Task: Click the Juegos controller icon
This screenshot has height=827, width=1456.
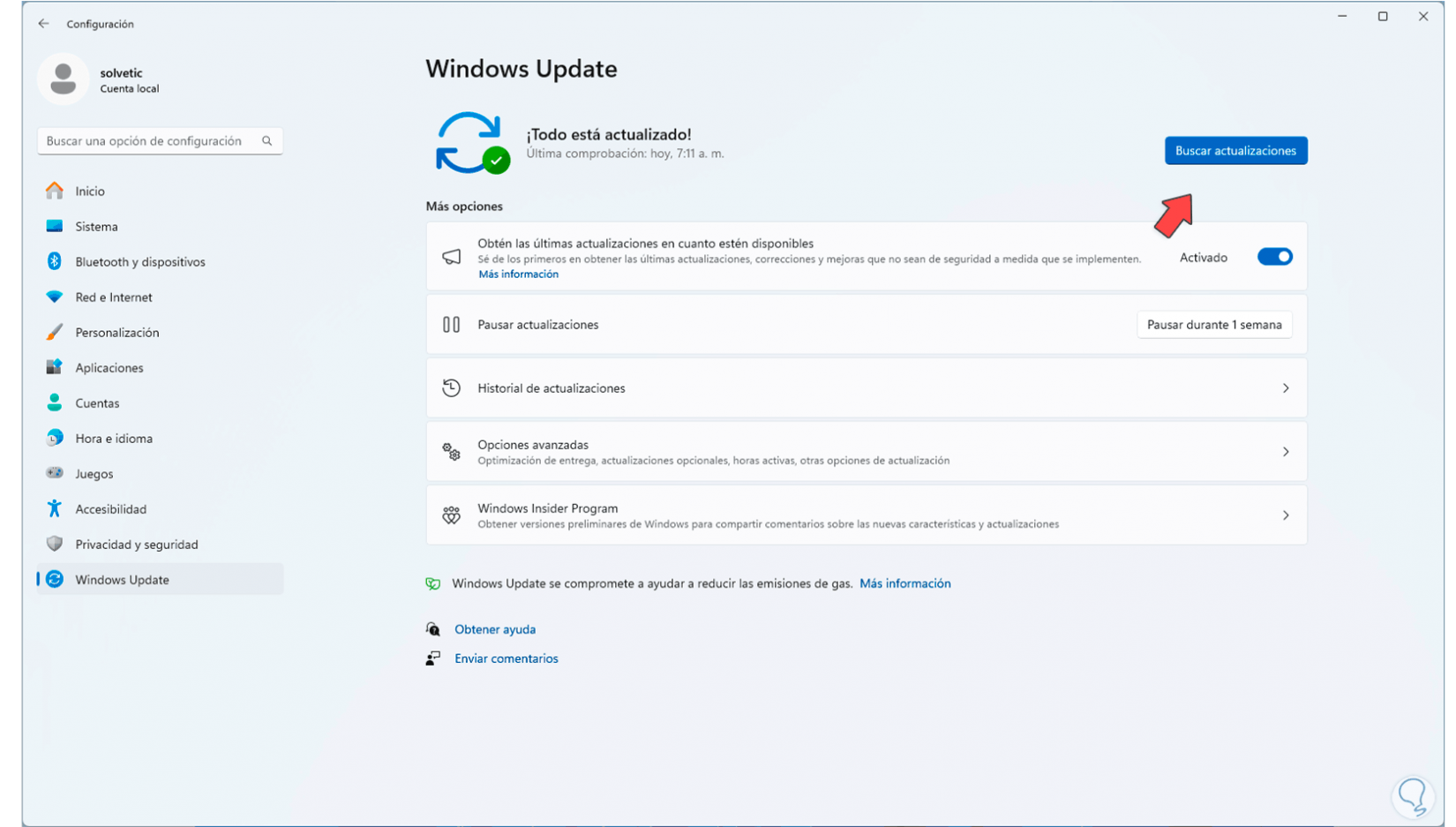Action: tap(55, 473)
